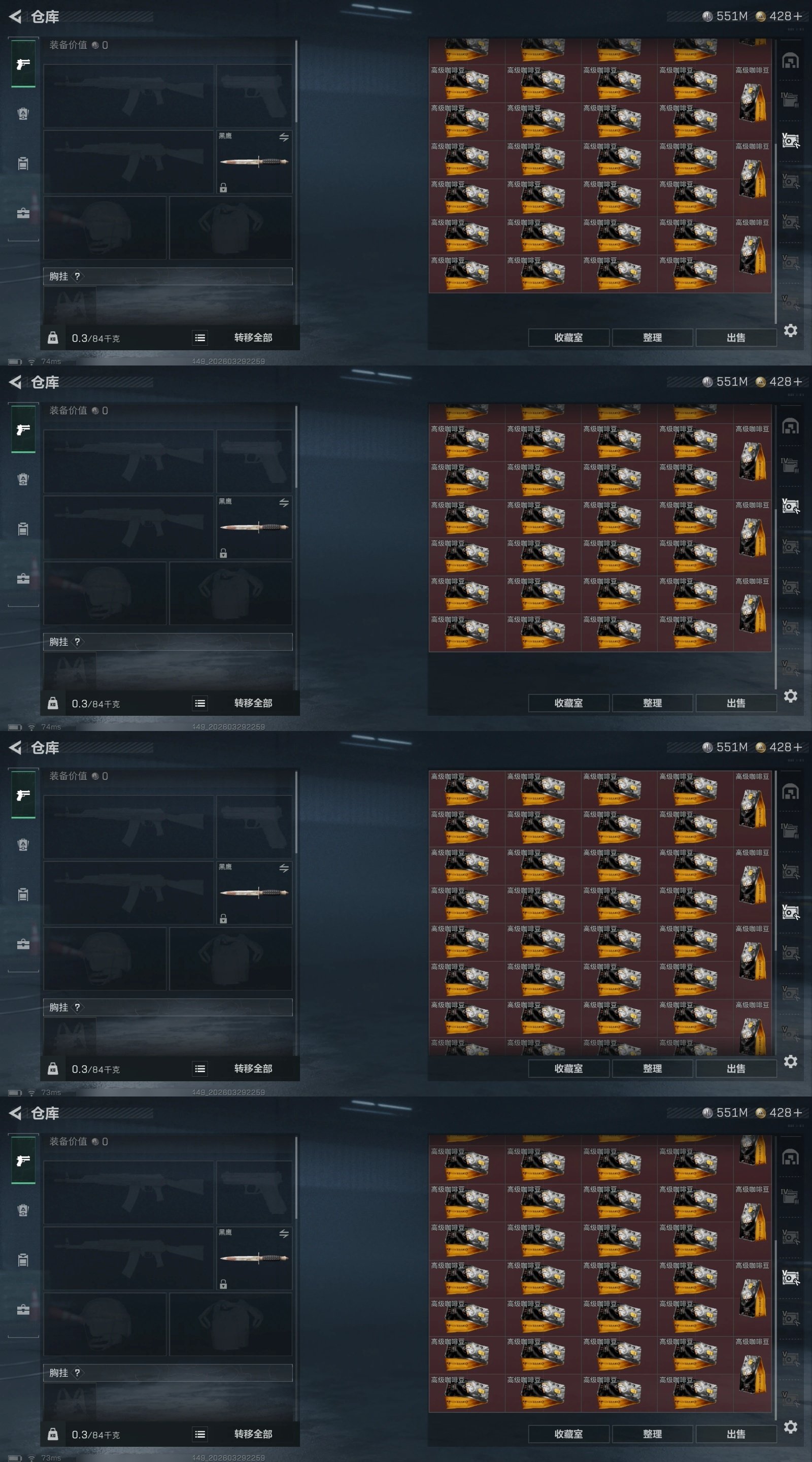Click 整理 button in the second screenshot

click(x=653, y=703)
